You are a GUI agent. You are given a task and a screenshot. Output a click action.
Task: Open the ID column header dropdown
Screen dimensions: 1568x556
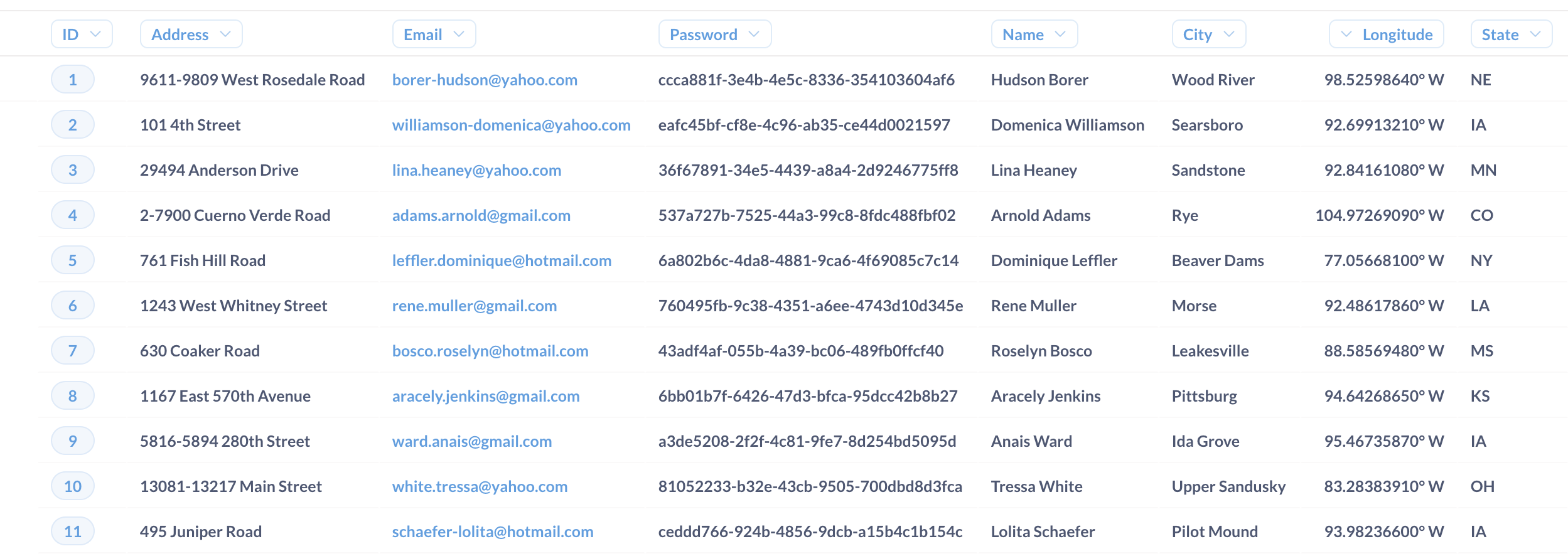[x=81, y=35]
